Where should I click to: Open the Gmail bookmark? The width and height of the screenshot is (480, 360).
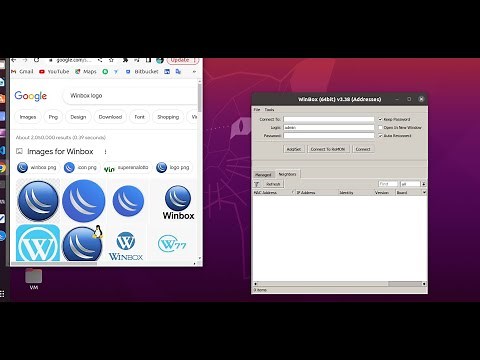[22, 71]
